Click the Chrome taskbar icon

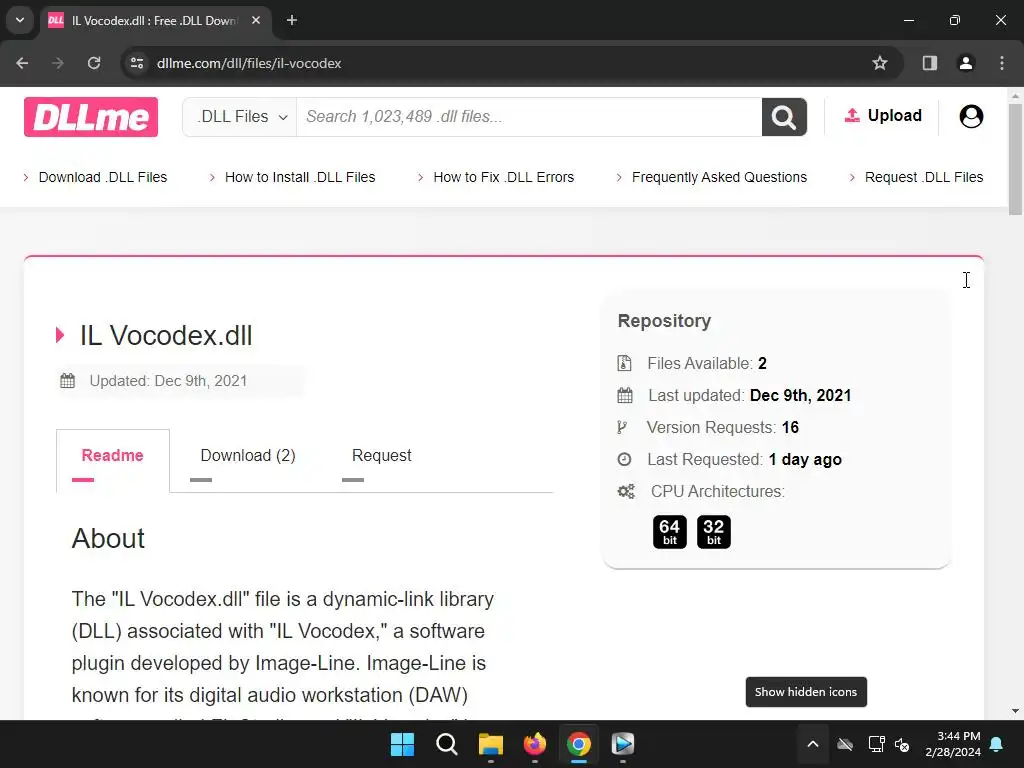pos(579,744)
